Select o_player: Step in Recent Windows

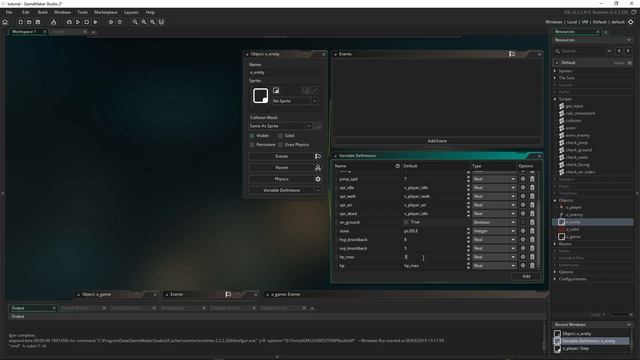click(576, 349)
